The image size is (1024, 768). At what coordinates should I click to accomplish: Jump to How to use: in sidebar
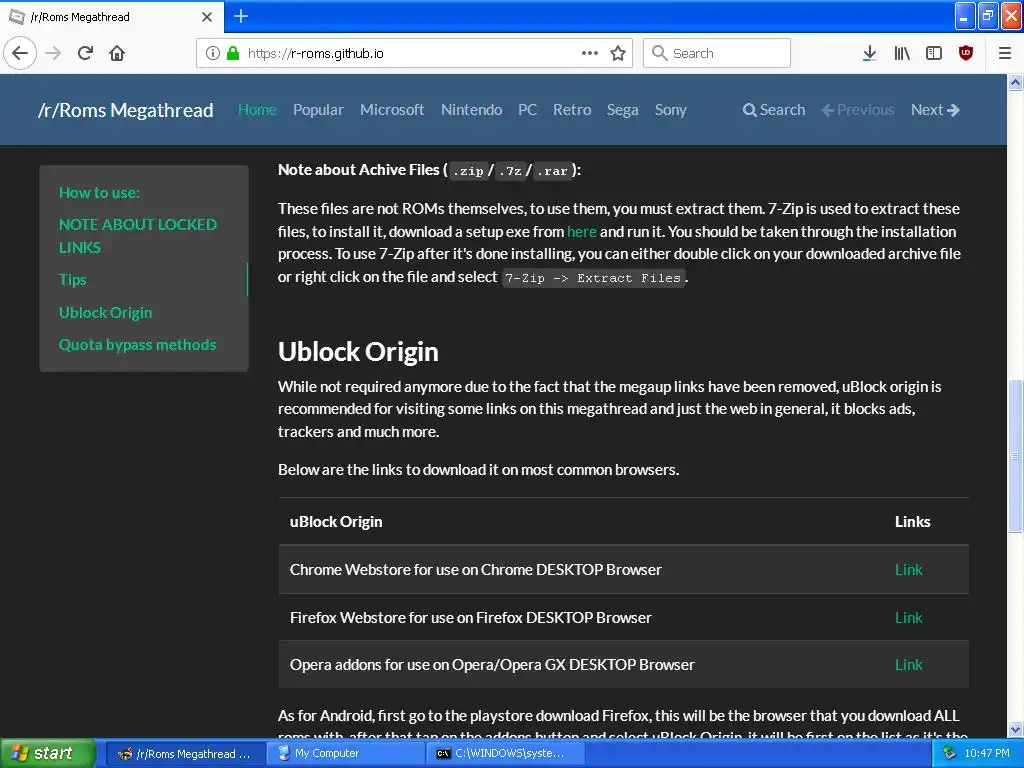pyautogui.click(x=99, y=193)
